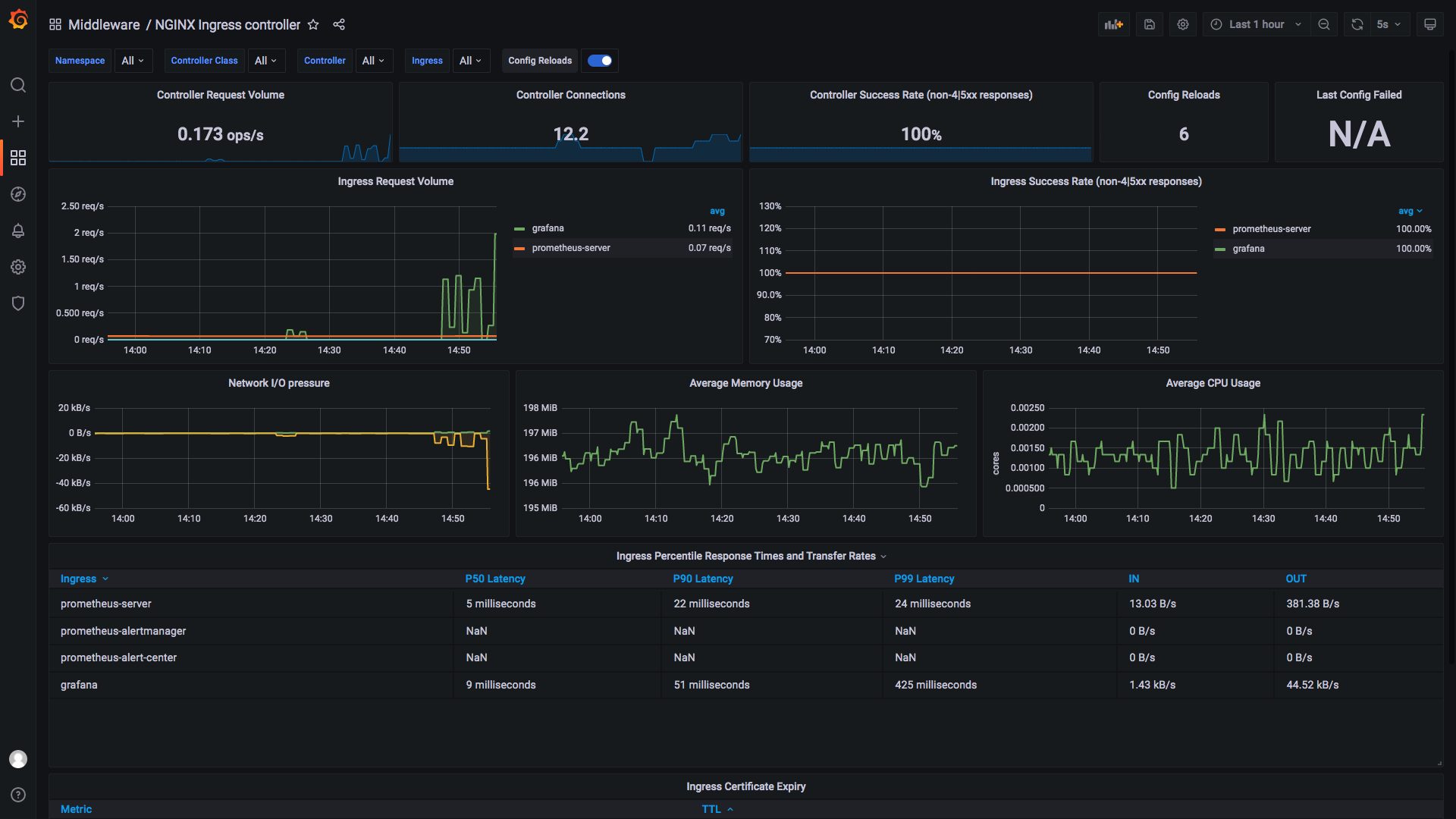Click the Add panel icon
The image size is (1456, 819).
click(x=1114, y=24)
